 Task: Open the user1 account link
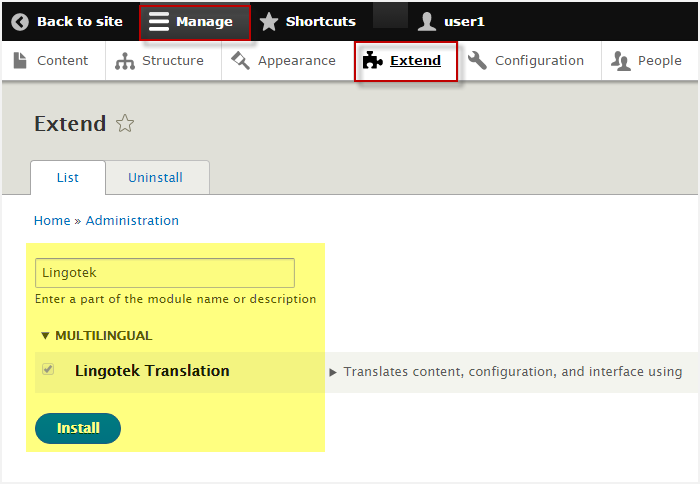(464, 21)
